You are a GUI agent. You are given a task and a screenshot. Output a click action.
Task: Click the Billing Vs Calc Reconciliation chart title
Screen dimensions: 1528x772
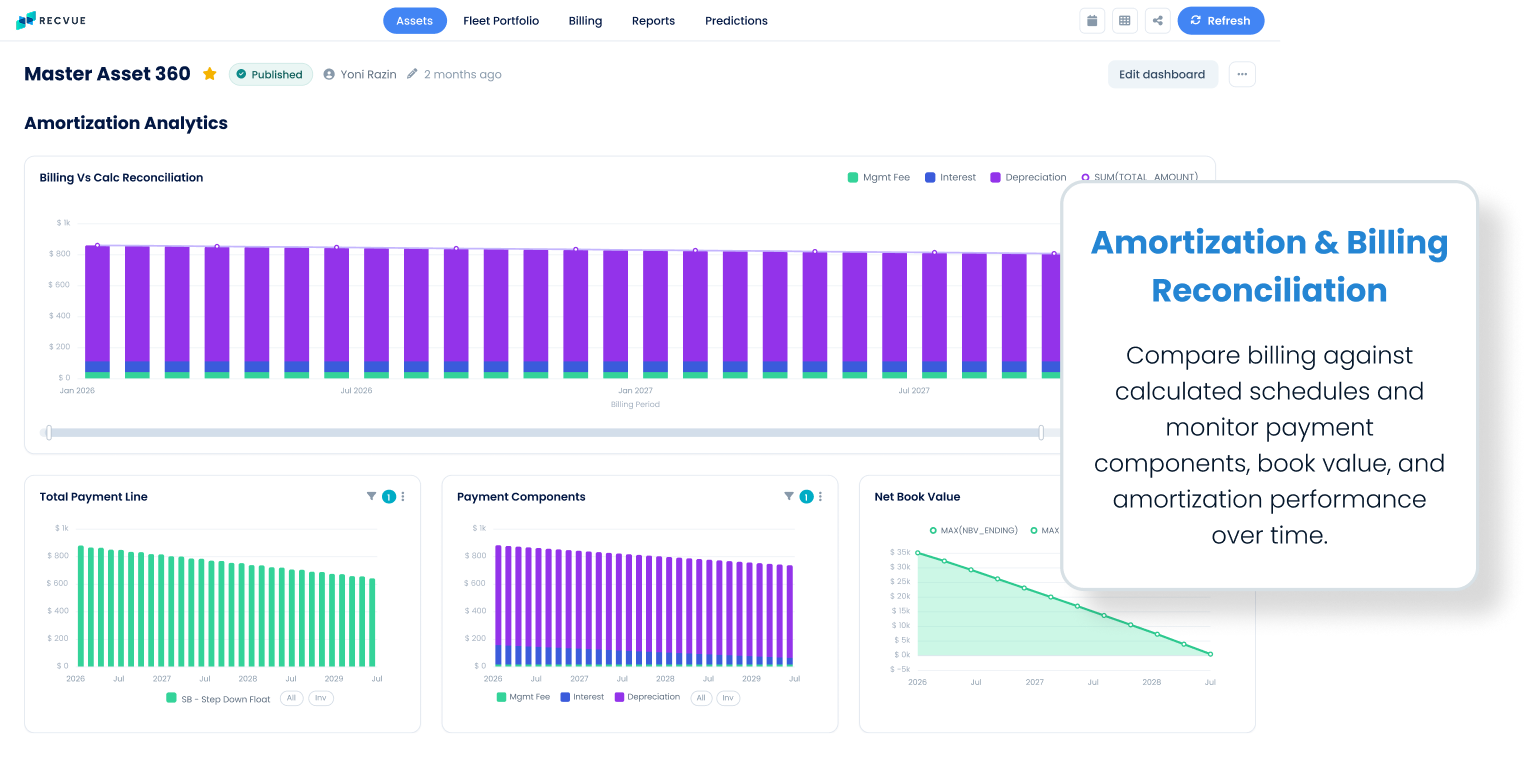pos(121,177)
